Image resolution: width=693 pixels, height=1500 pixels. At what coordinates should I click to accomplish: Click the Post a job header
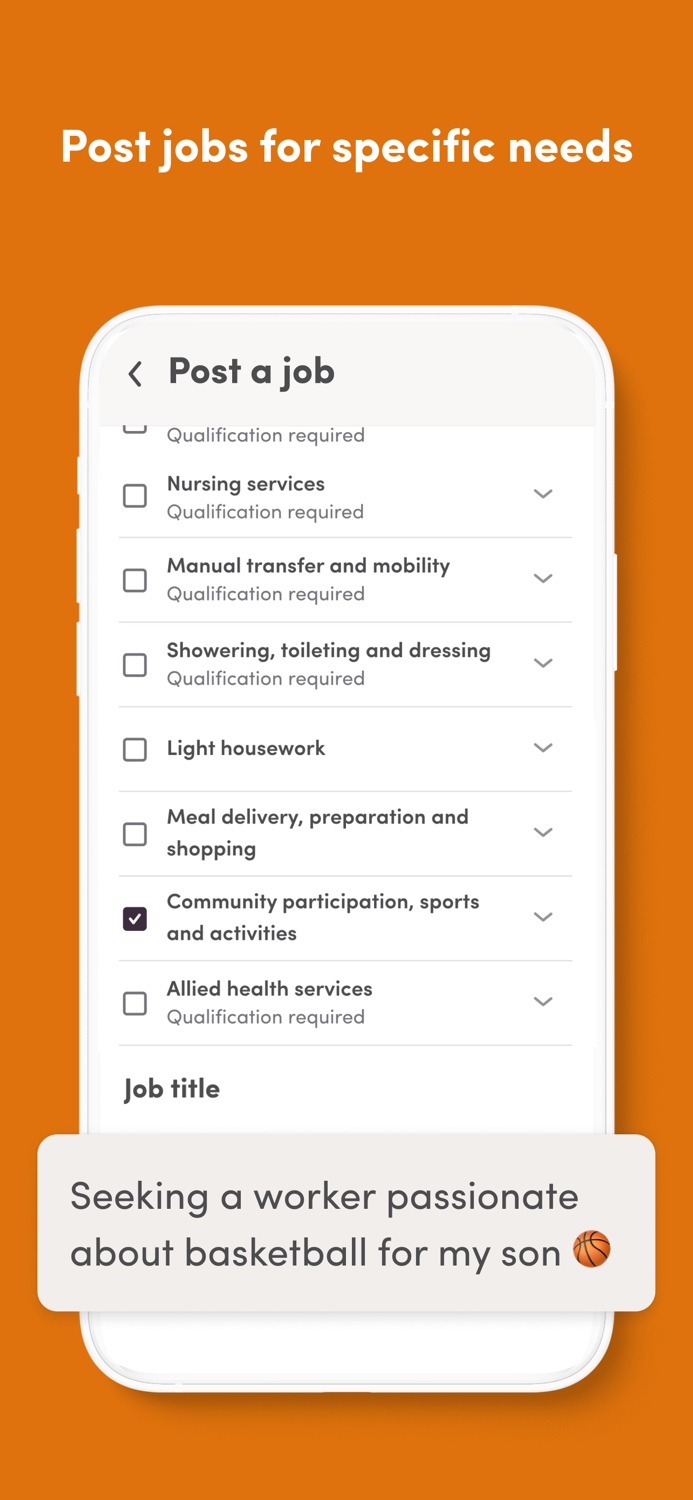click(x=251, y=371)
